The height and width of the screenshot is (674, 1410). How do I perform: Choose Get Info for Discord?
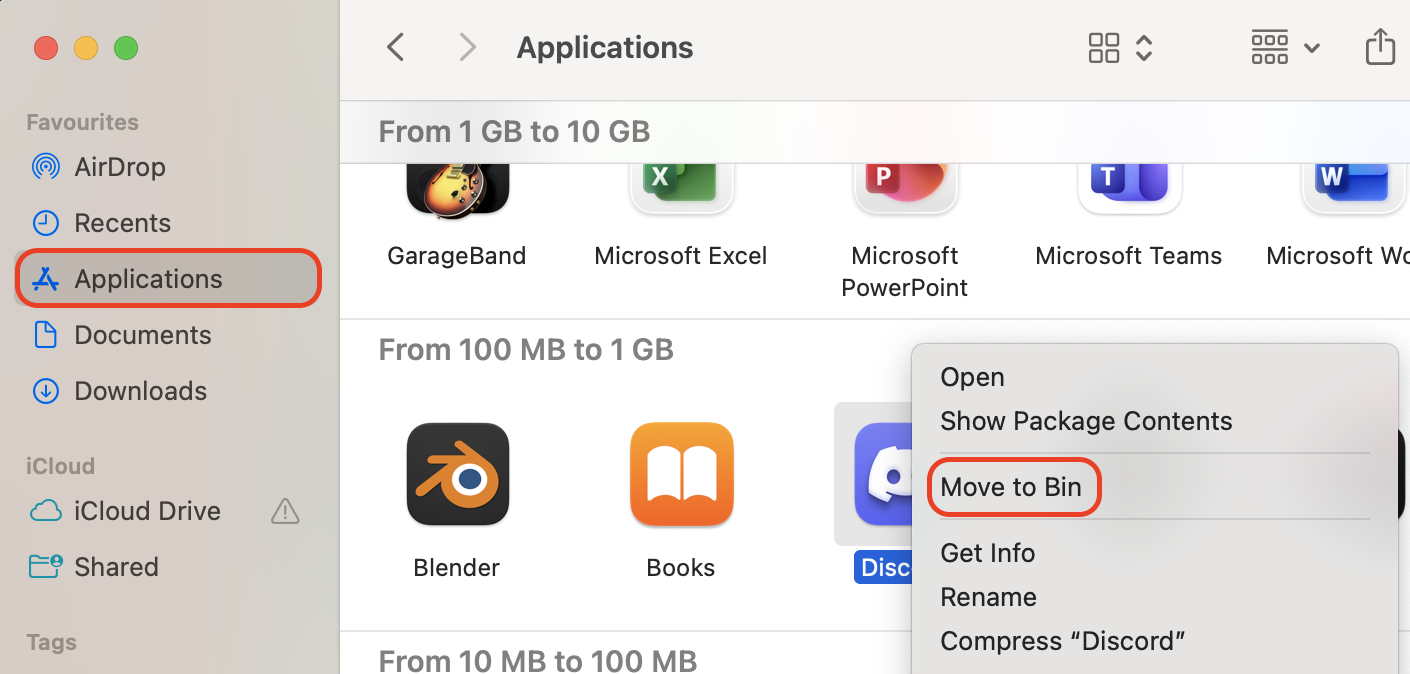(987, 553)
